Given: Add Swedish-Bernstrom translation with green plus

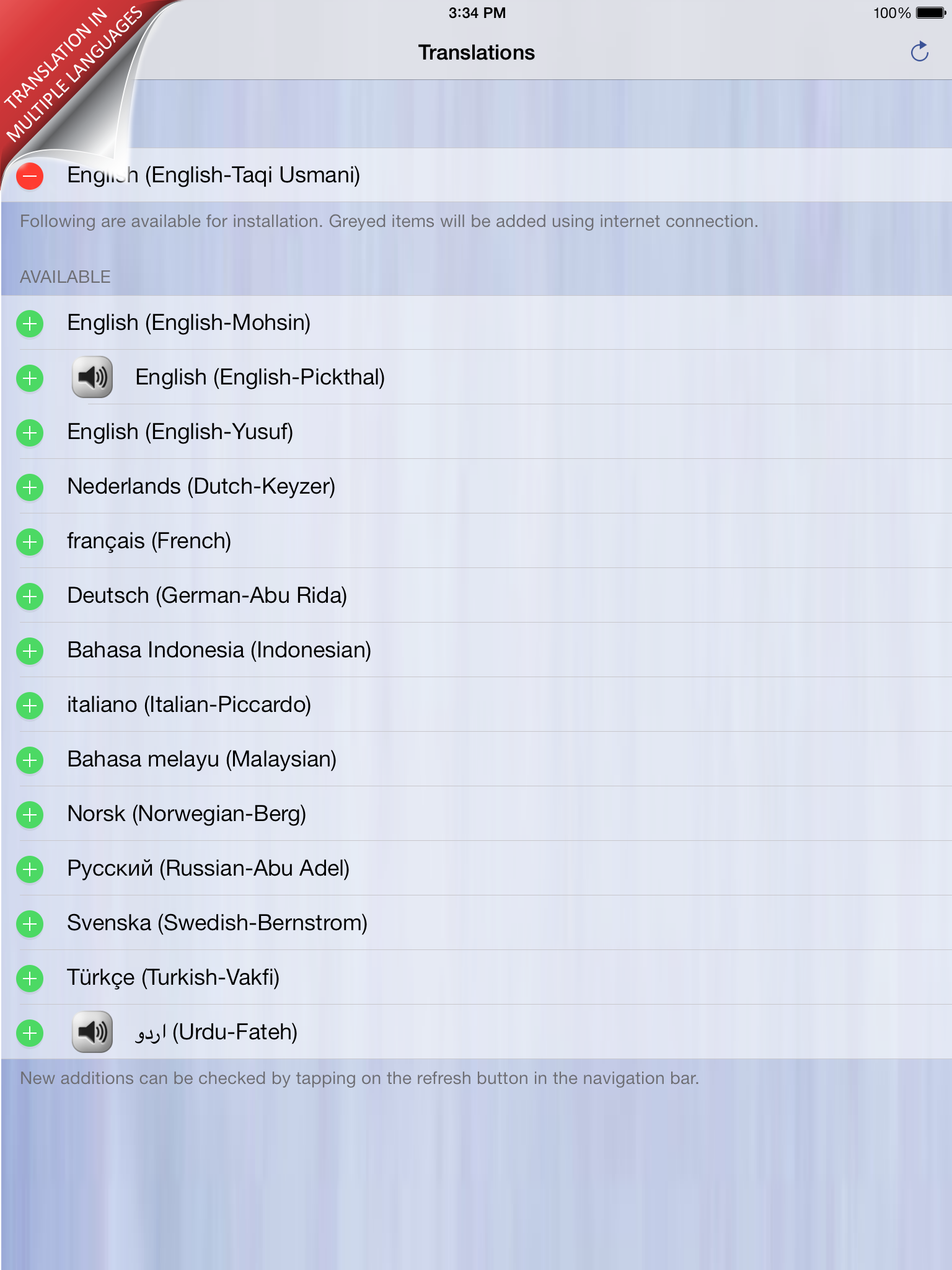Looking at the screenshot, I should coord(30,923).
